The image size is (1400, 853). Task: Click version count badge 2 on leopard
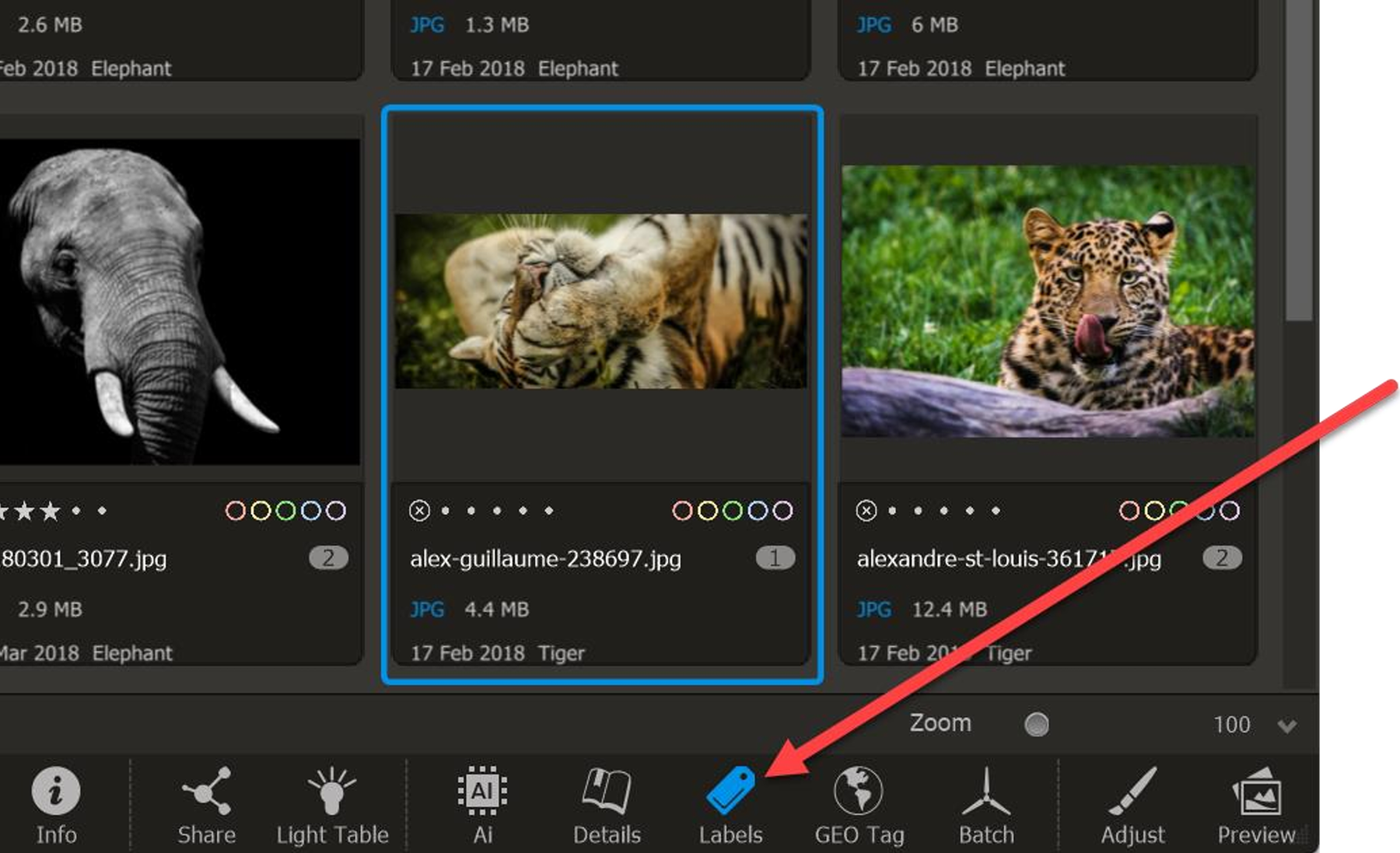pos(1222,558)
